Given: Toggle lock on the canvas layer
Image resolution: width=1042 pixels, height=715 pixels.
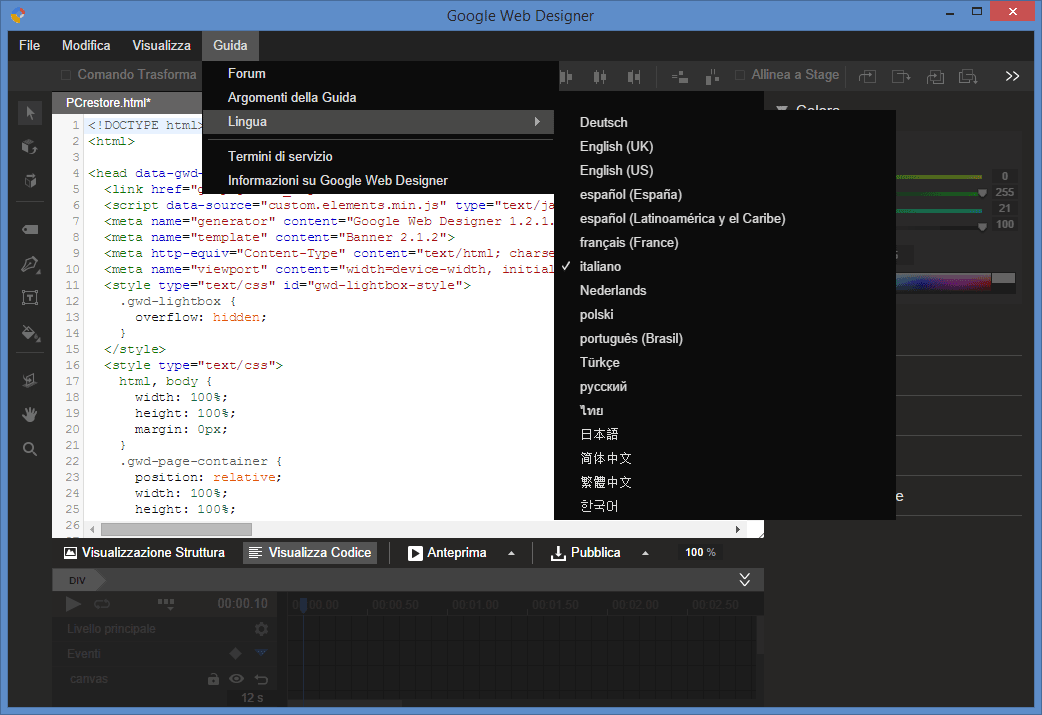Looking at the screenshot, I should tap(213, 679).
